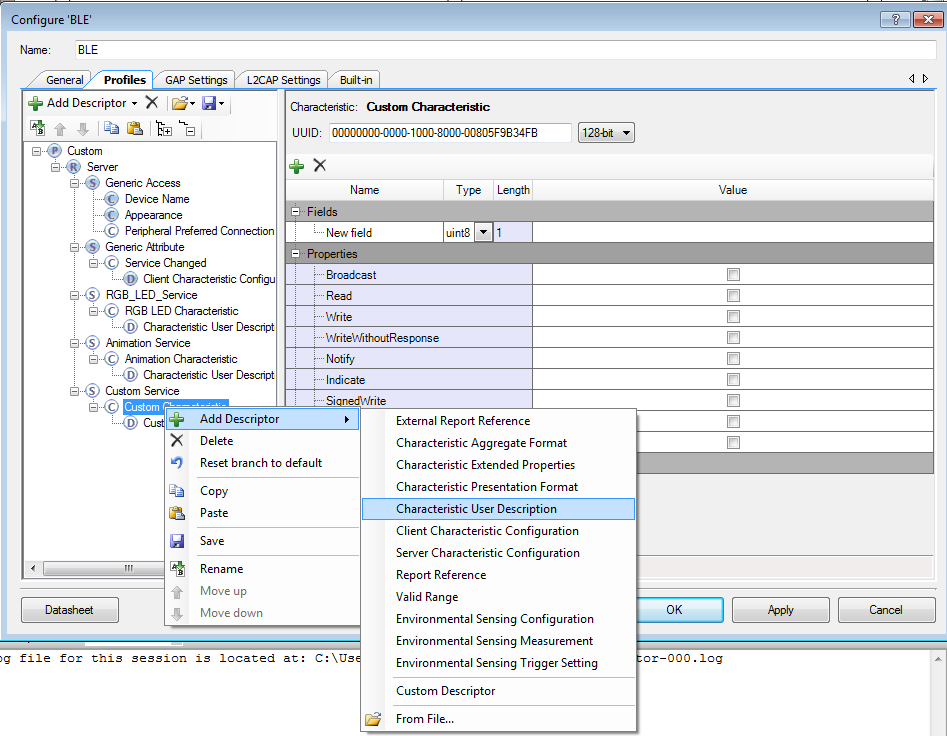Click the Cancel button
The width and height of the screenshot is (947, 736).
(x=886, y=610)
